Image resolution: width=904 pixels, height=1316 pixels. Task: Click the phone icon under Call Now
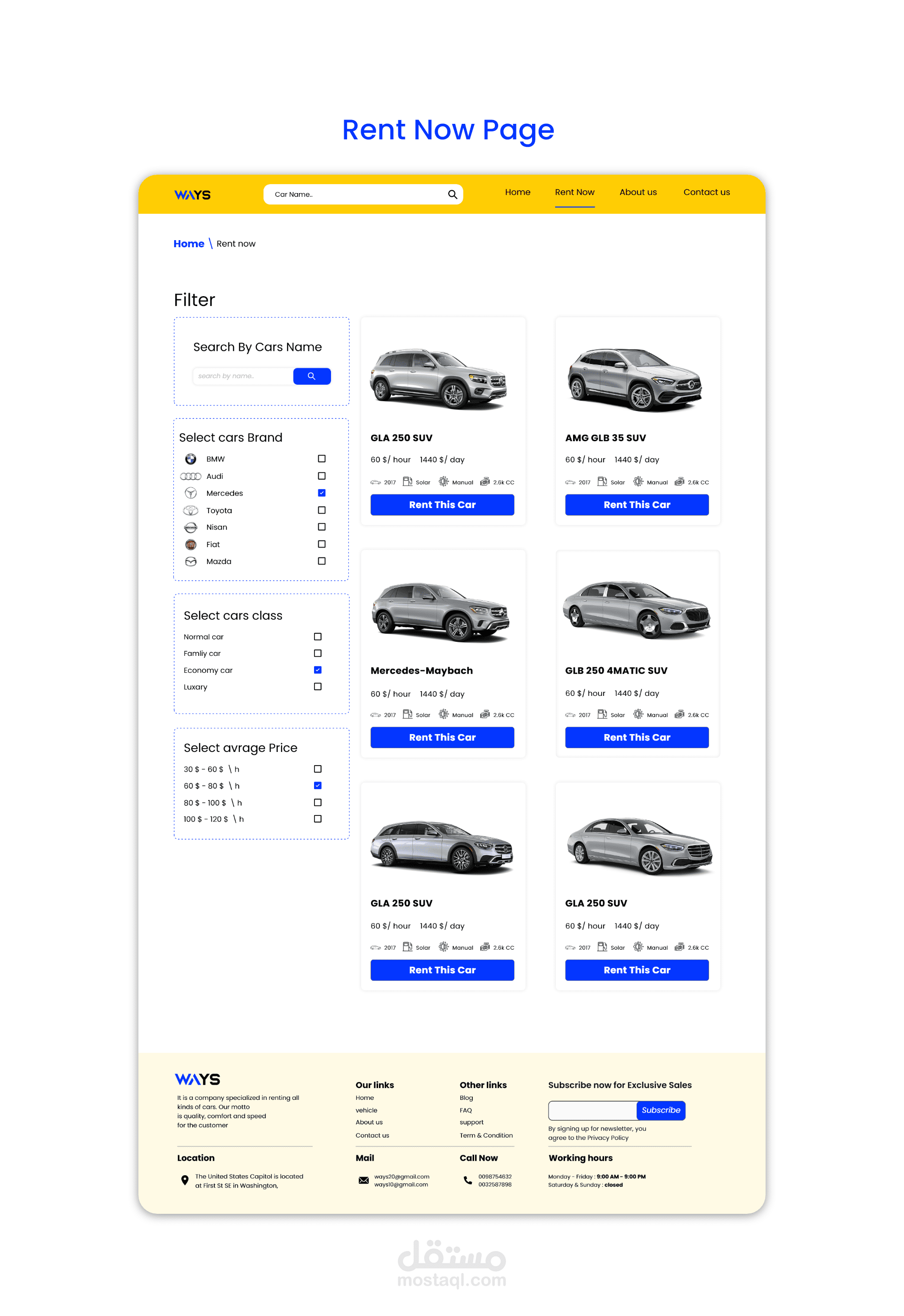(x=468, y=1180)
